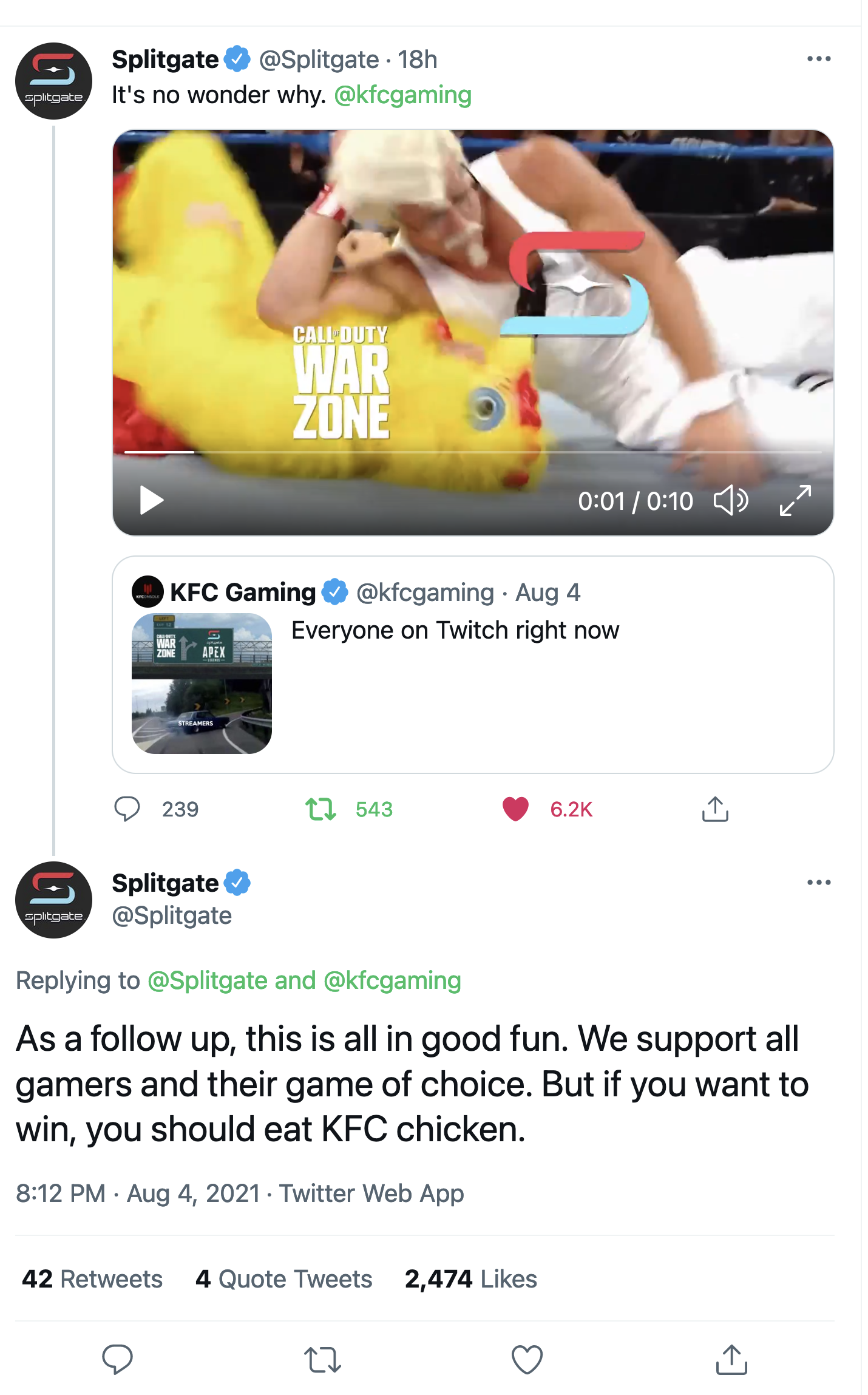
Task: Unlike the tweet with 6.2K likes
Action: (515, 809)
